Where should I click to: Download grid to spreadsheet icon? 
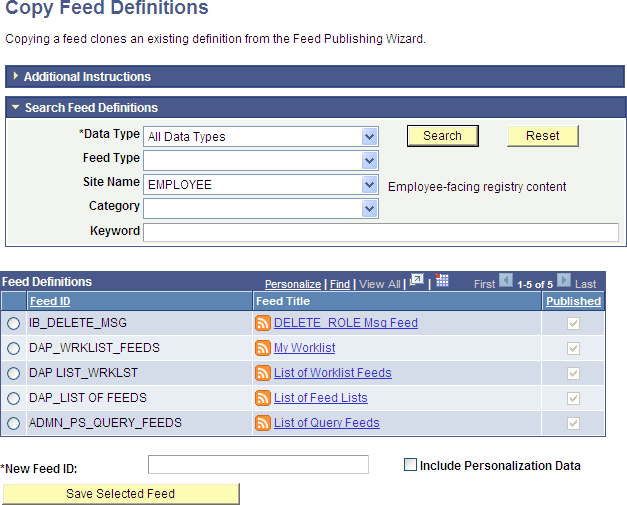pyautogui.click(x=442, y=280)
